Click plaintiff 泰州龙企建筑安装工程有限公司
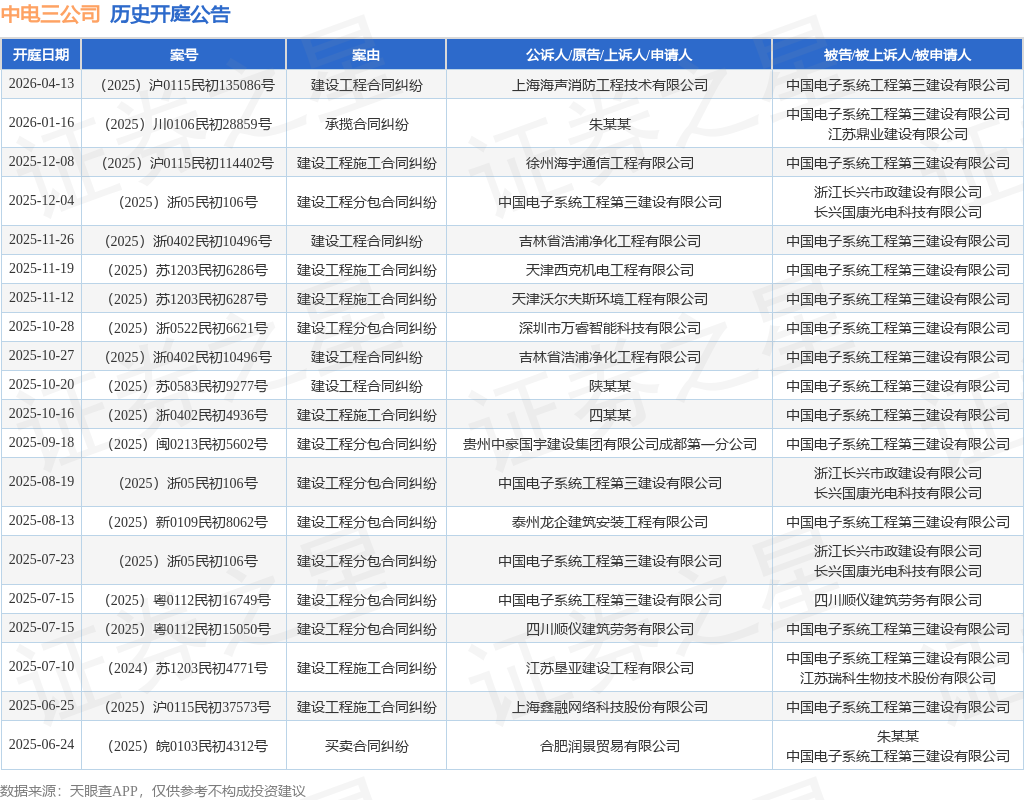The image size is (1024, 800). [x=609, y=522]
